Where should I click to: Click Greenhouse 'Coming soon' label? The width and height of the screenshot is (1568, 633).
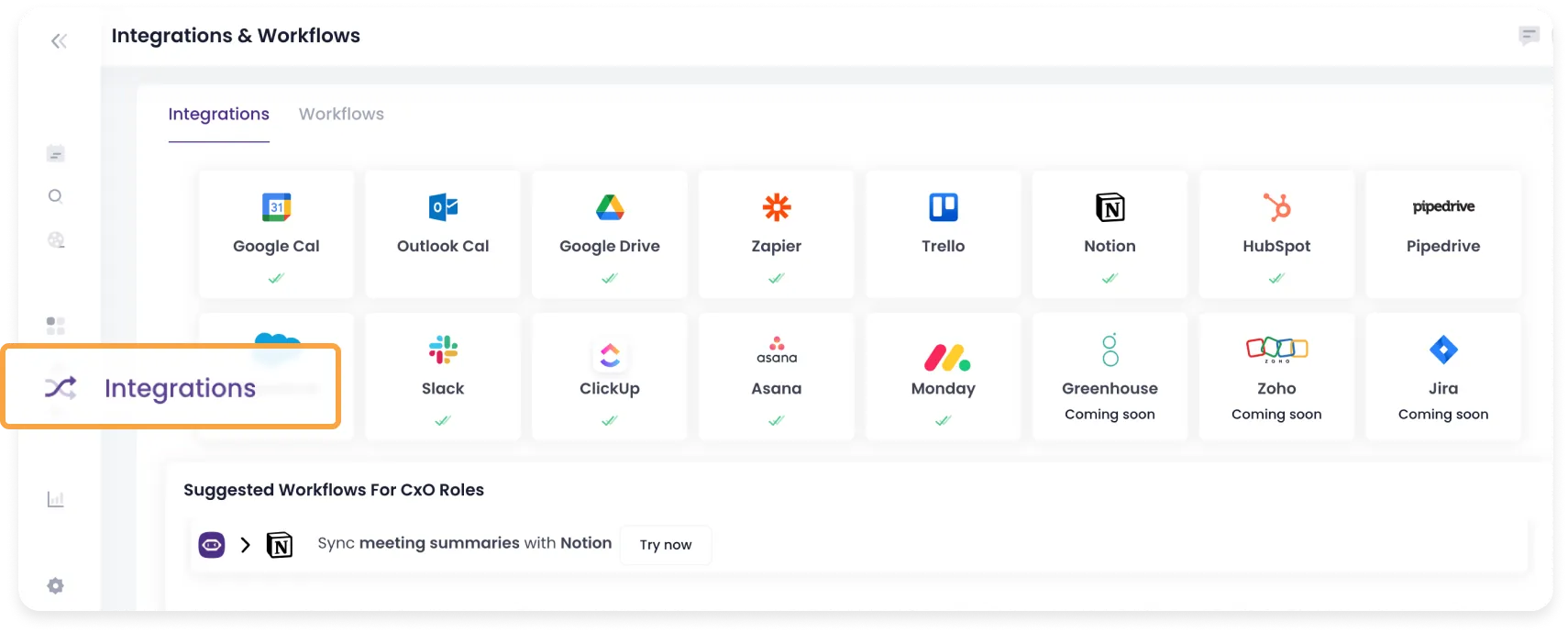tap(1110, 415)
